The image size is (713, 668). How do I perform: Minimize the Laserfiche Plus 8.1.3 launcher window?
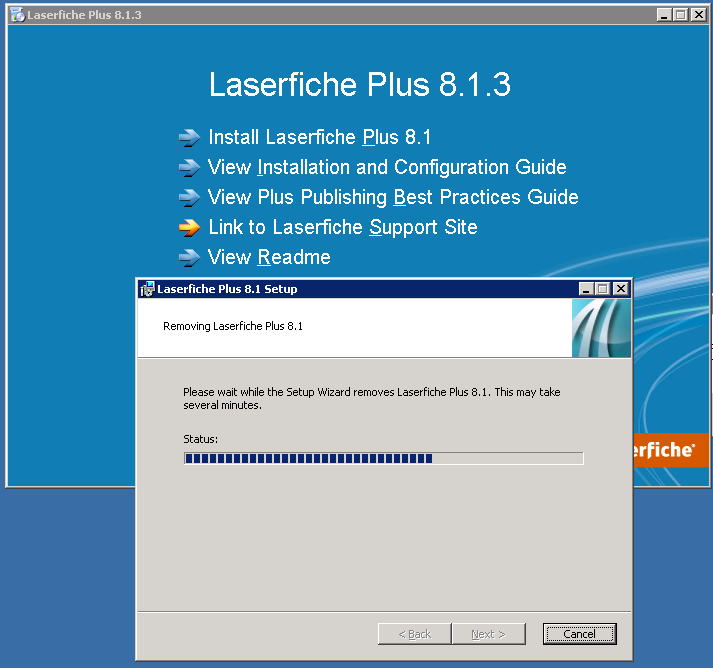tap(664, 15)
